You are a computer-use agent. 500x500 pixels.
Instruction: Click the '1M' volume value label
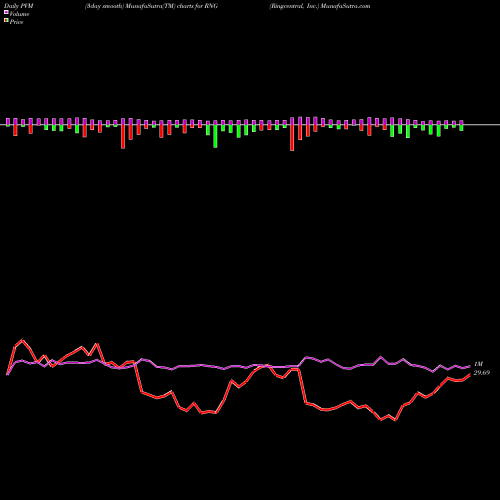pos(478,364)
